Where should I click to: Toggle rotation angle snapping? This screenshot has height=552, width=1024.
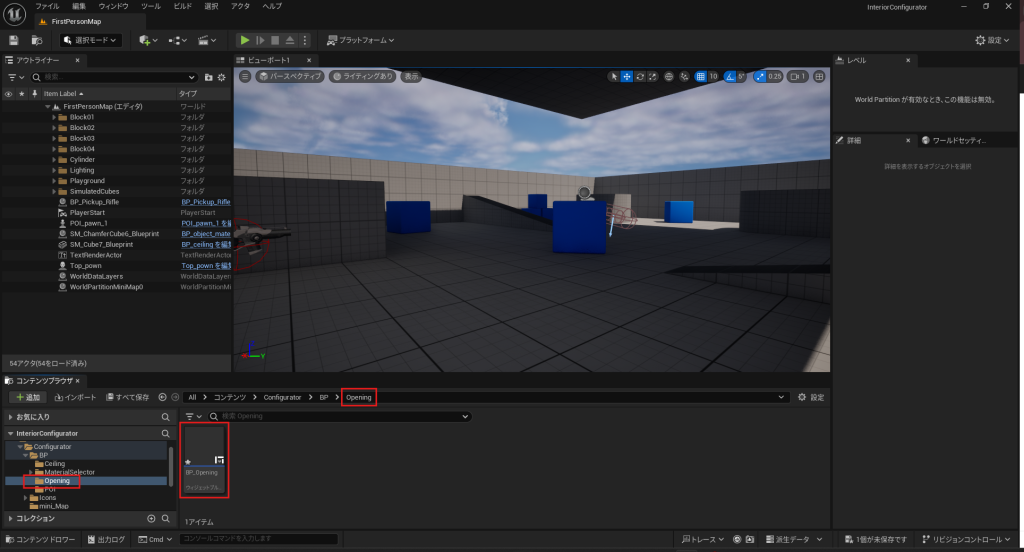pyautogui.click(x=731, y=76)
